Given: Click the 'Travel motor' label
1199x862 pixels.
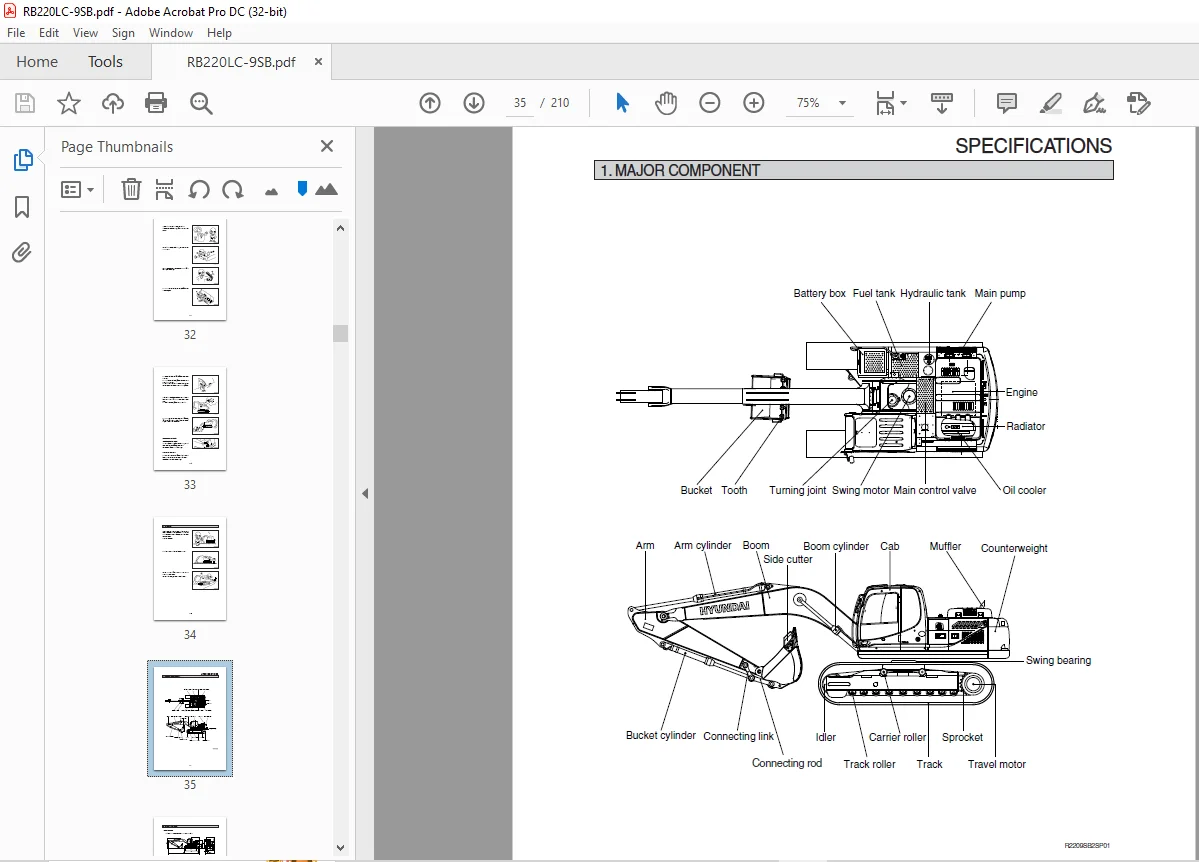Looking at the screenshot, I should (996, 764).
